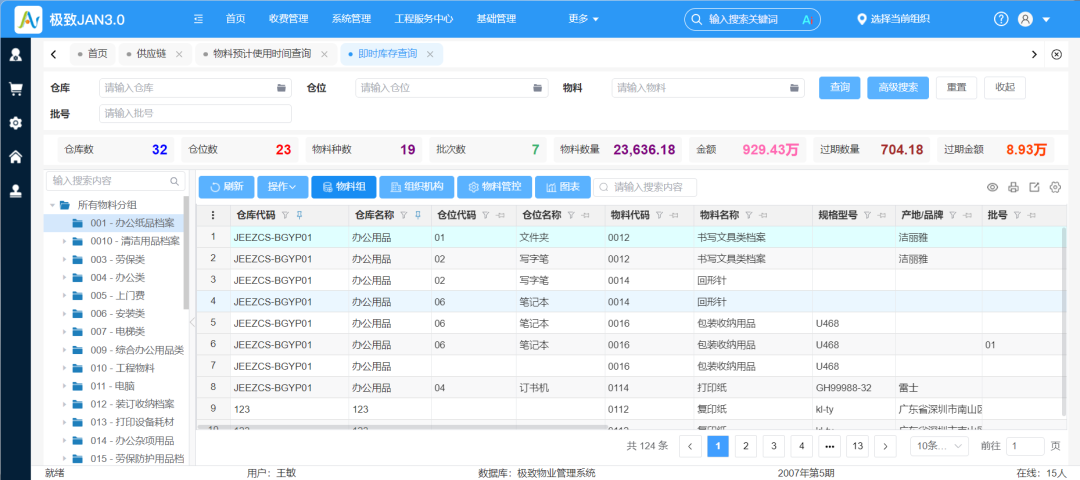Click the print icon above the table

coord(1013,187)
